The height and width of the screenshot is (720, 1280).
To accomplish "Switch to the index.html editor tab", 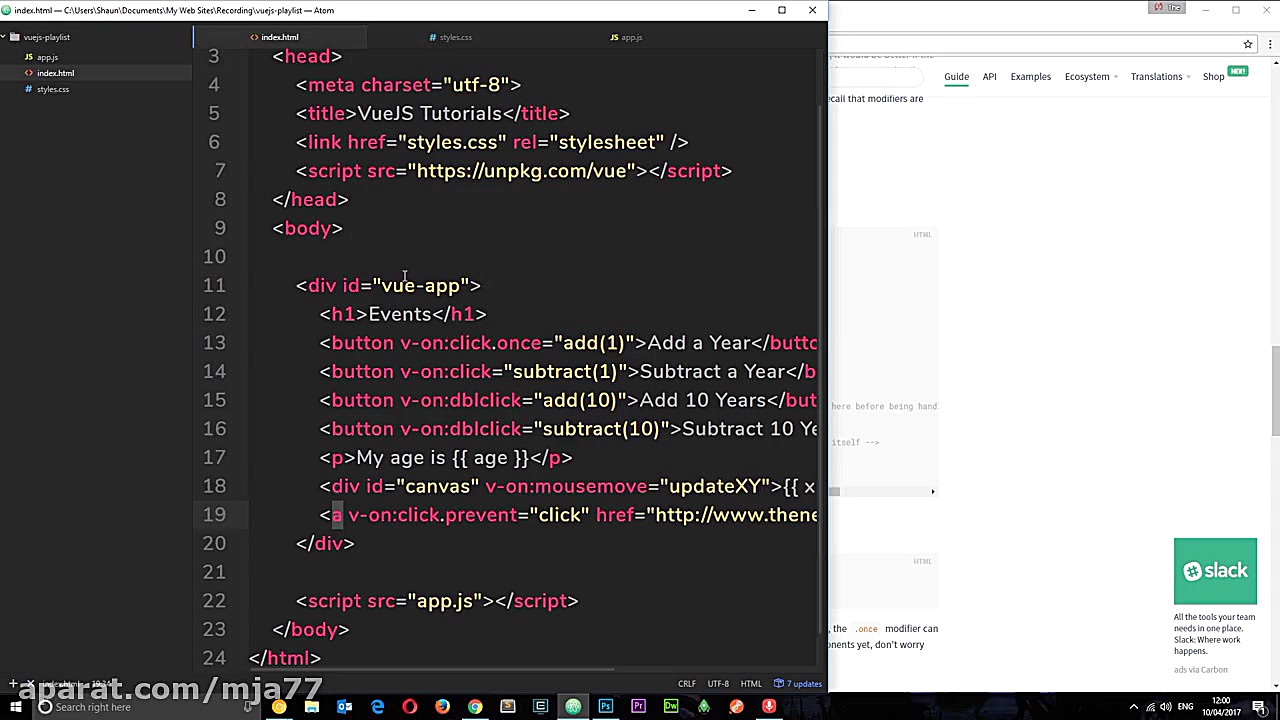I will point(280,37).
